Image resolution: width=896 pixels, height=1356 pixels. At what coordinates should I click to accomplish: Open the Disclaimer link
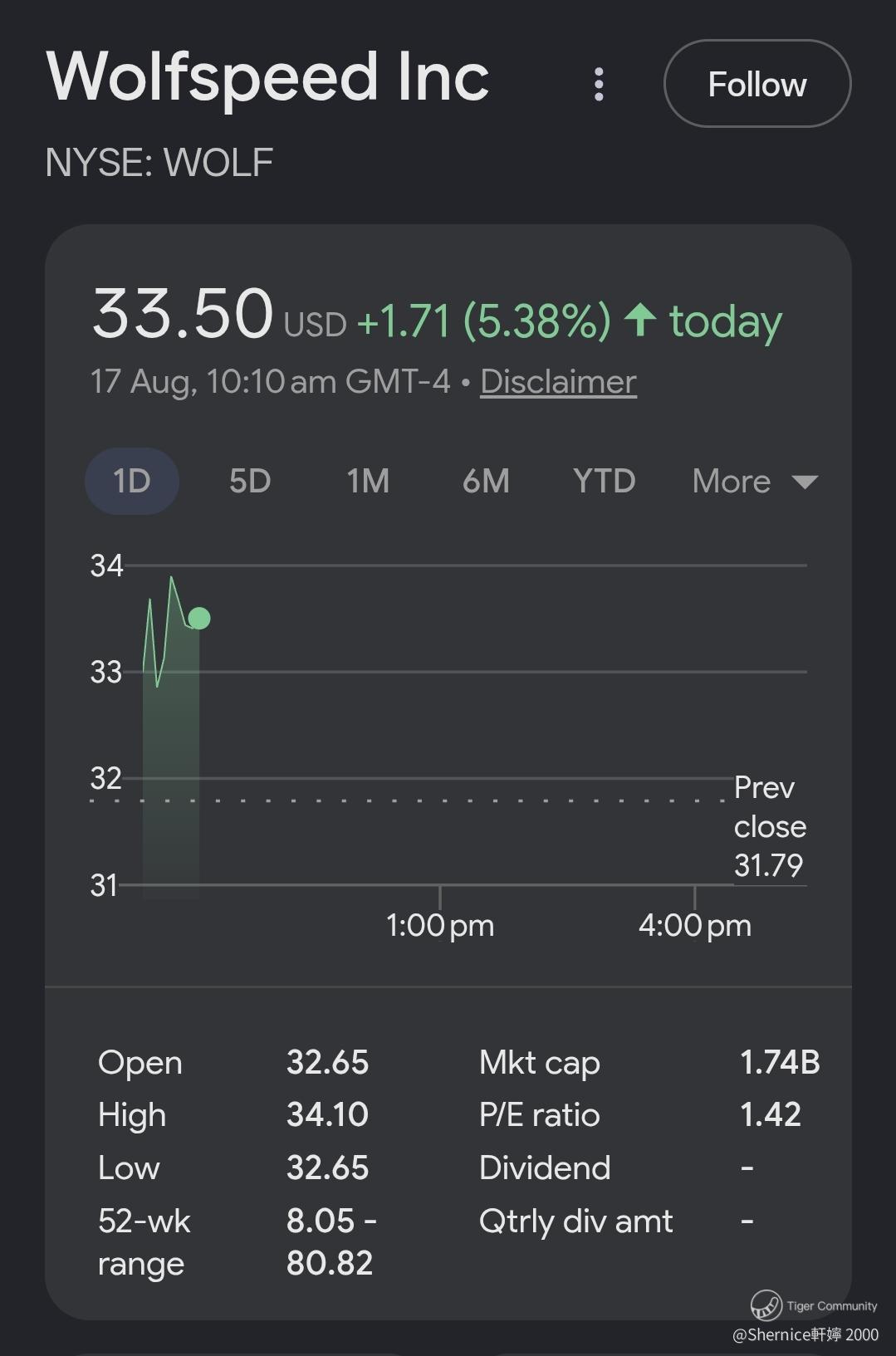pyautogui.click(x=558, y=381)
